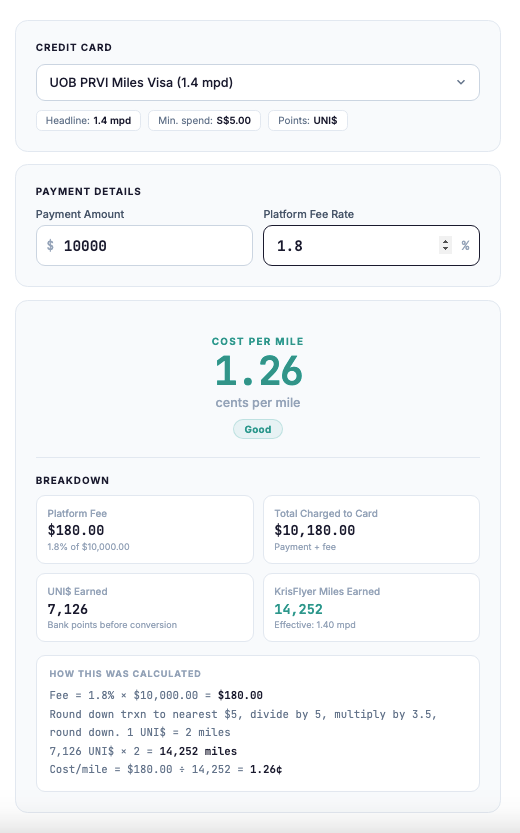Click the Payment Amount input field

click(x=144, y=245)
